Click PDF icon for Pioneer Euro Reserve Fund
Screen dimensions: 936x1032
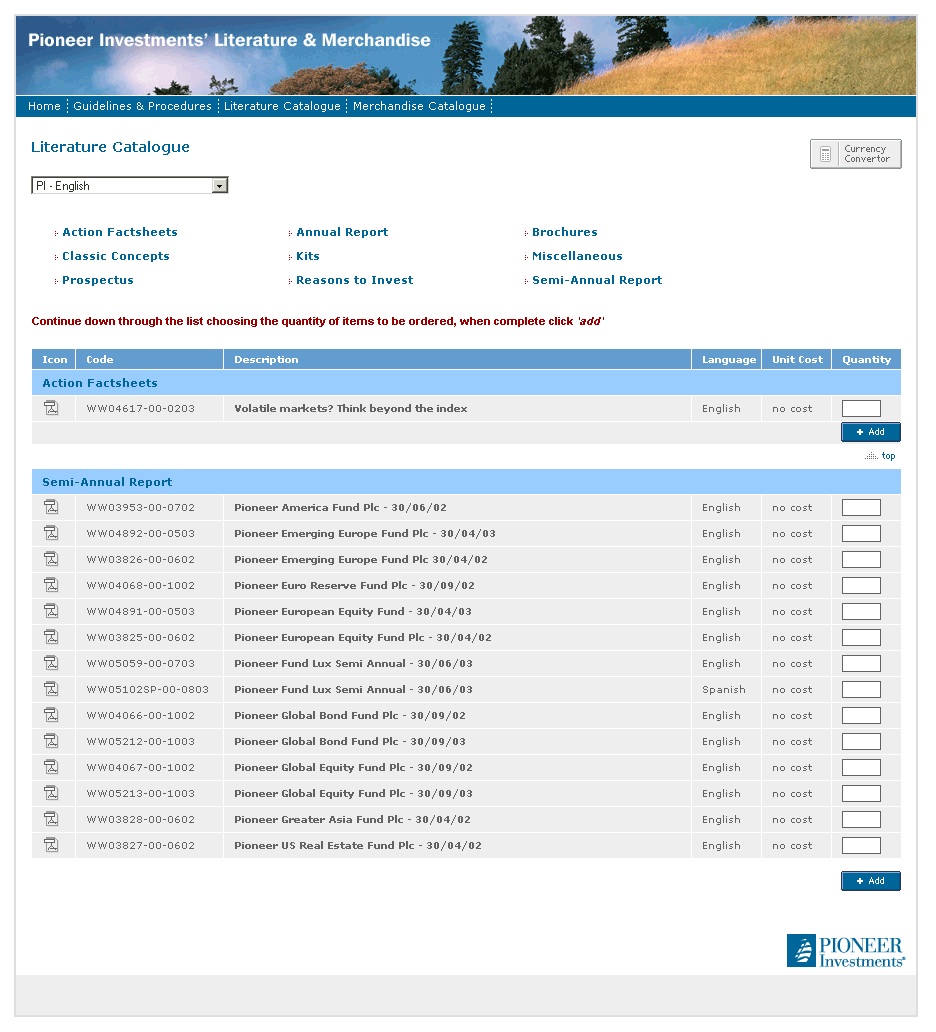[51, 585]
